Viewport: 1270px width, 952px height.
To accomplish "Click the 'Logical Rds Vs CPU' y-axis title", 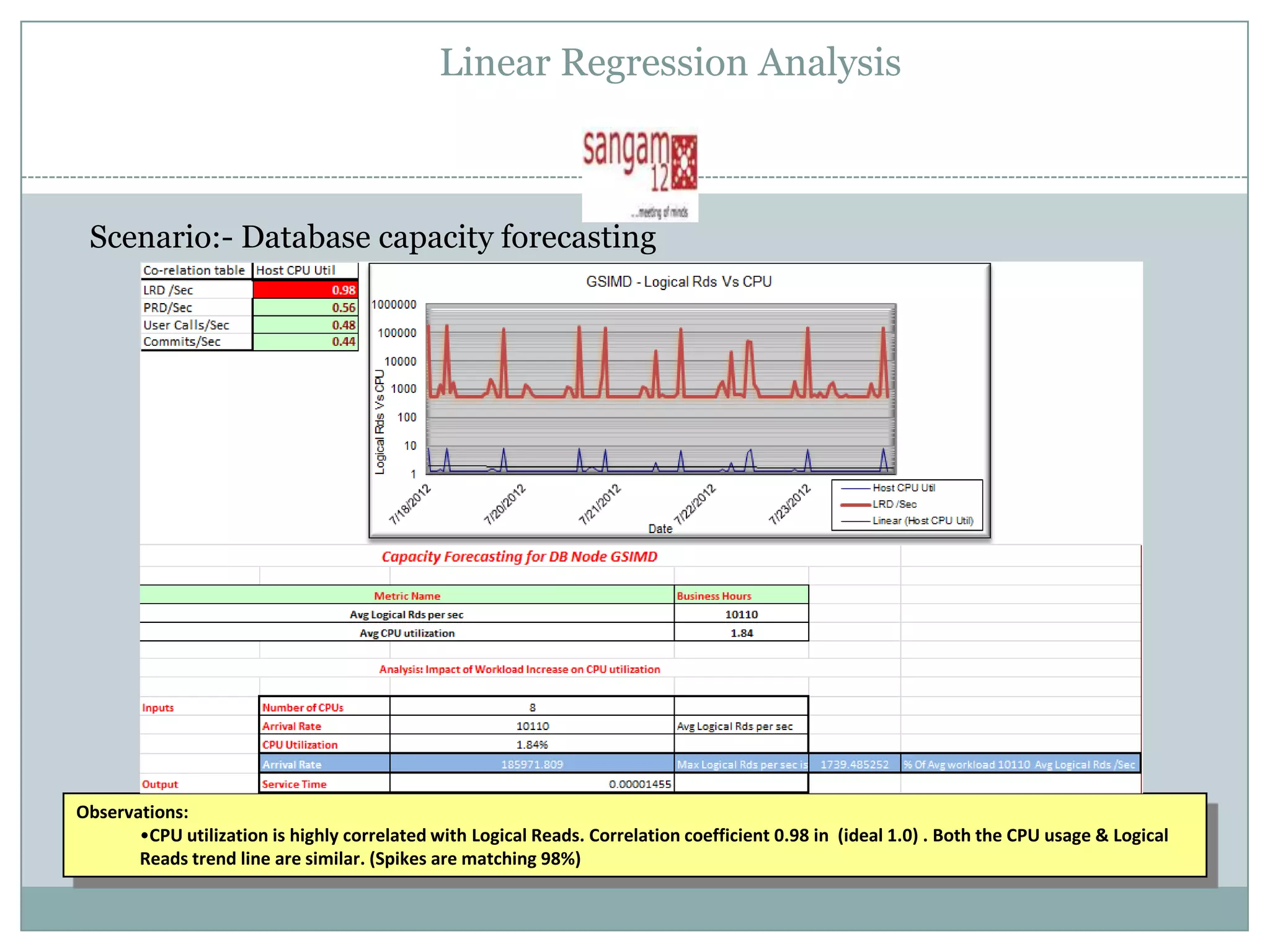I will coord(380,422).
